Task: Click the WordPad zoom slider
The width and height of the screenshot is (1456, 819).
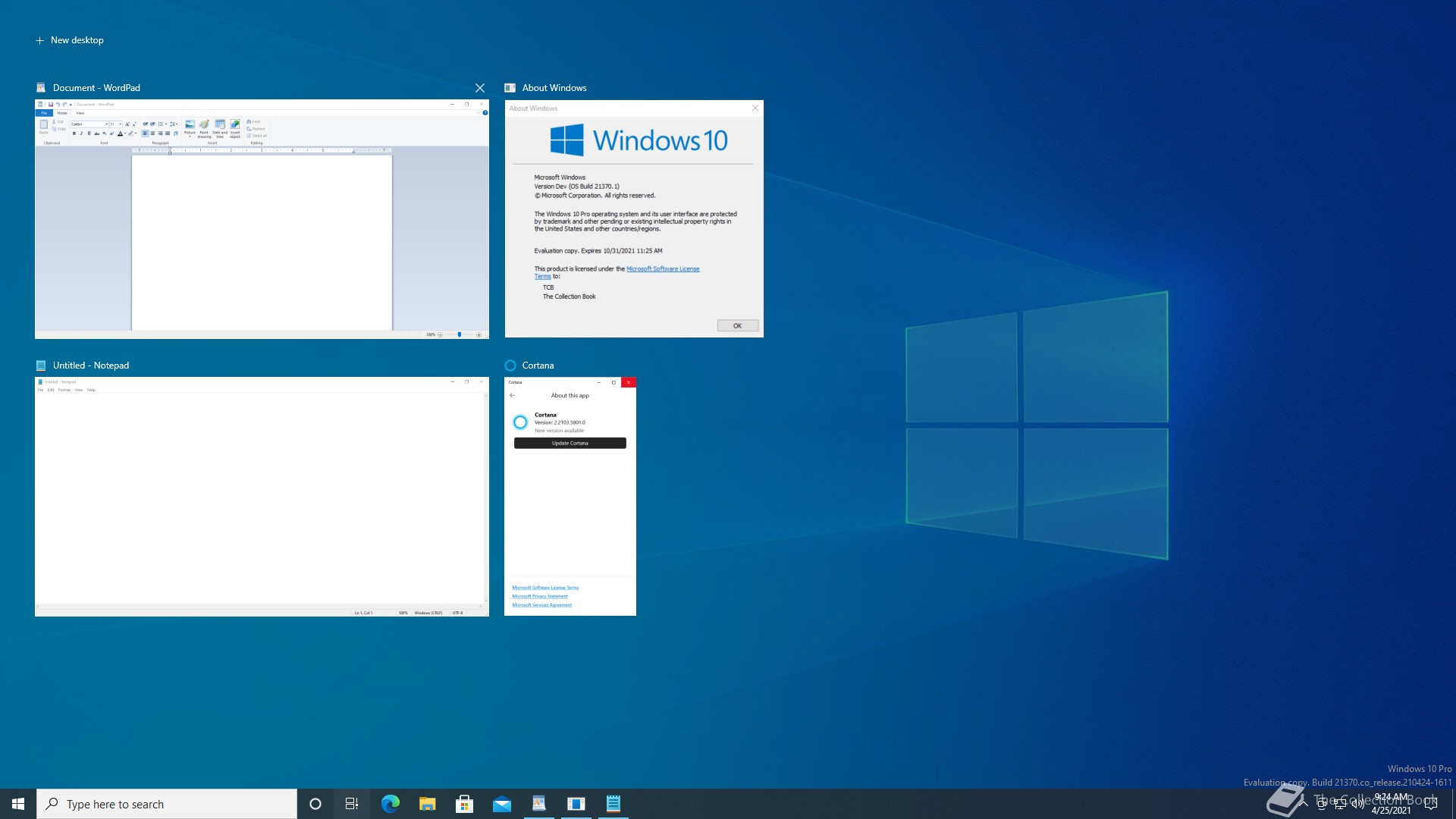Action: click(x=459, y=334)
